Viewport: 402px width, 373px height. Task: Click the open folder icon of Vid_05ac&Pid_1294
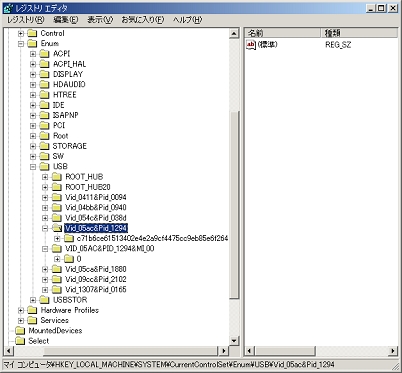click(x=57, y=228)
